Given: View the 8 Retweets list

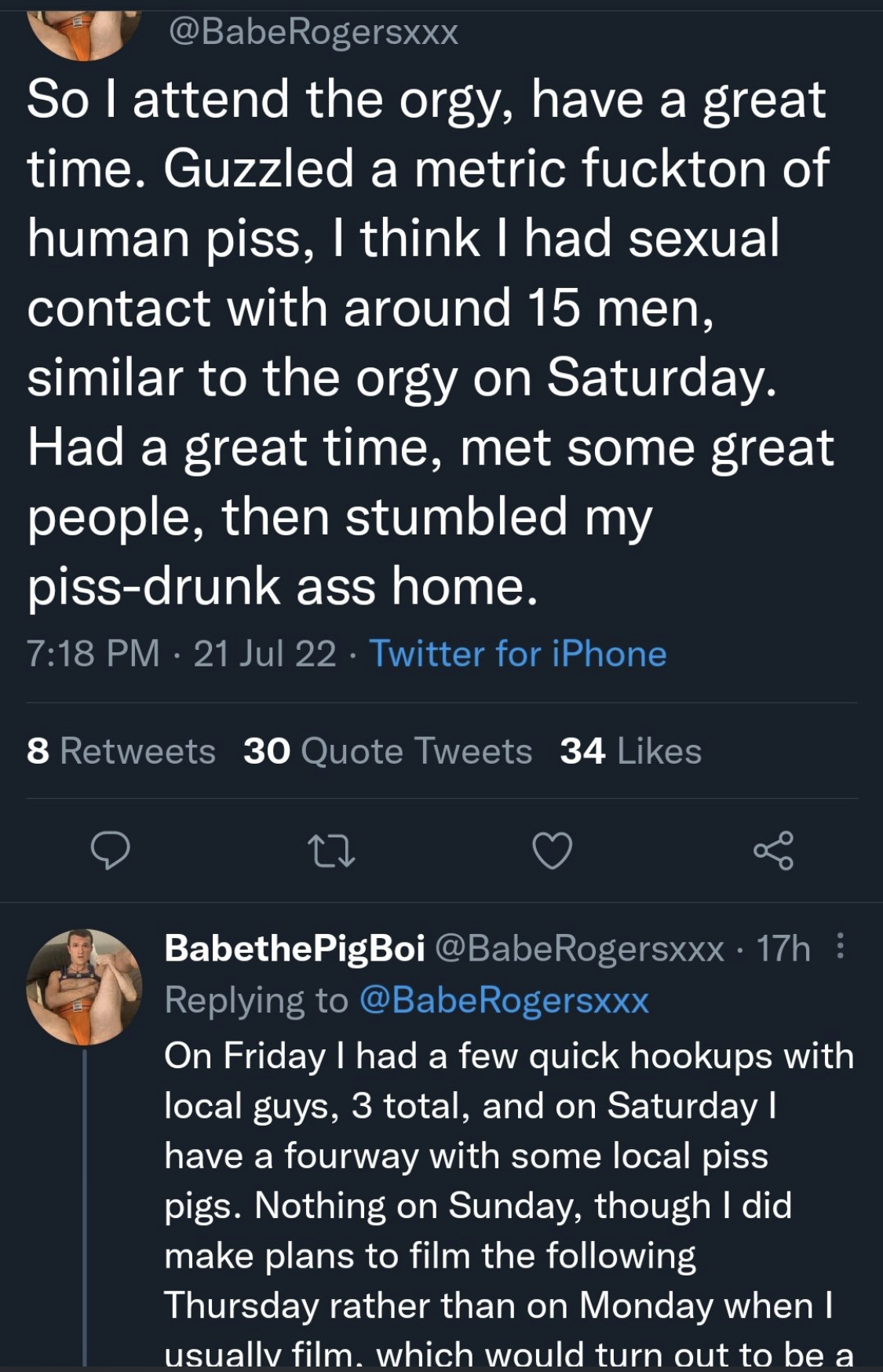Looking at the screenshot, I should click(x=121, y=751).
